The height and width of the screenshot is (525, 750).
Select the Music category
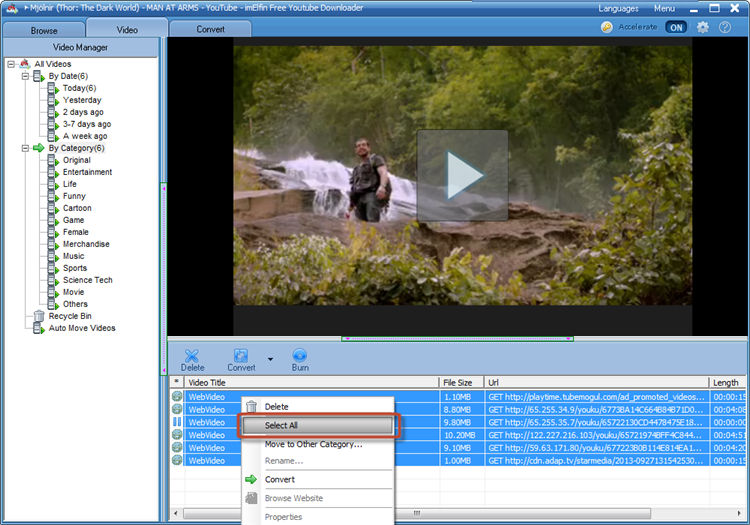click(74, 256)
